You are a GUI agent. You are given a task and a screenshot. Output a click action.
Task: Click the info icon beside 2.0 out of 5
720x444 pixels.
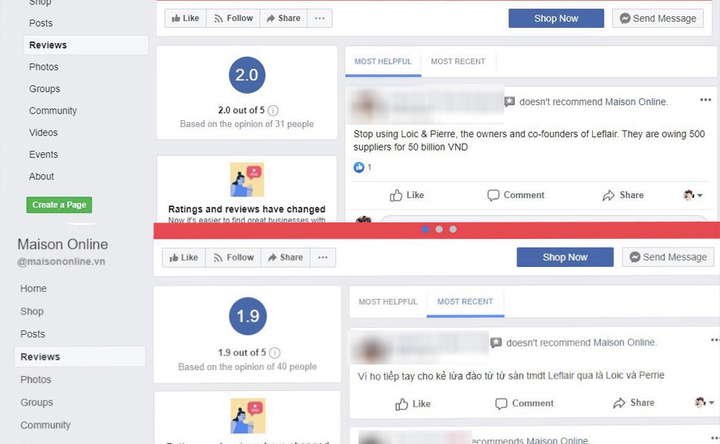click(x=273, y=111)
